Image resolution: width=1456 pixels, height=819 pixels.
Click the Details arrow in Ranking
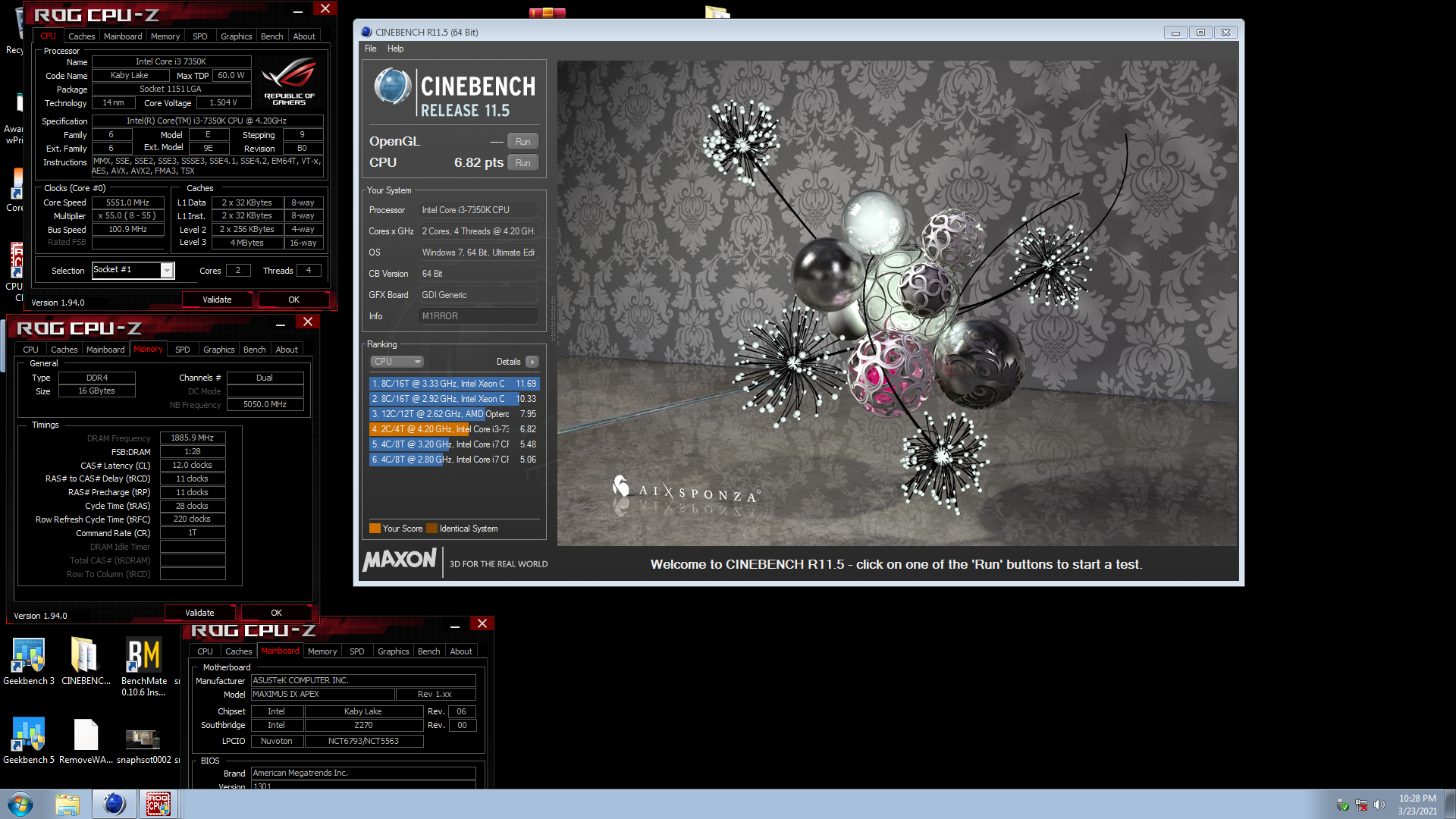pyautogui.click(x=532, y=362)
